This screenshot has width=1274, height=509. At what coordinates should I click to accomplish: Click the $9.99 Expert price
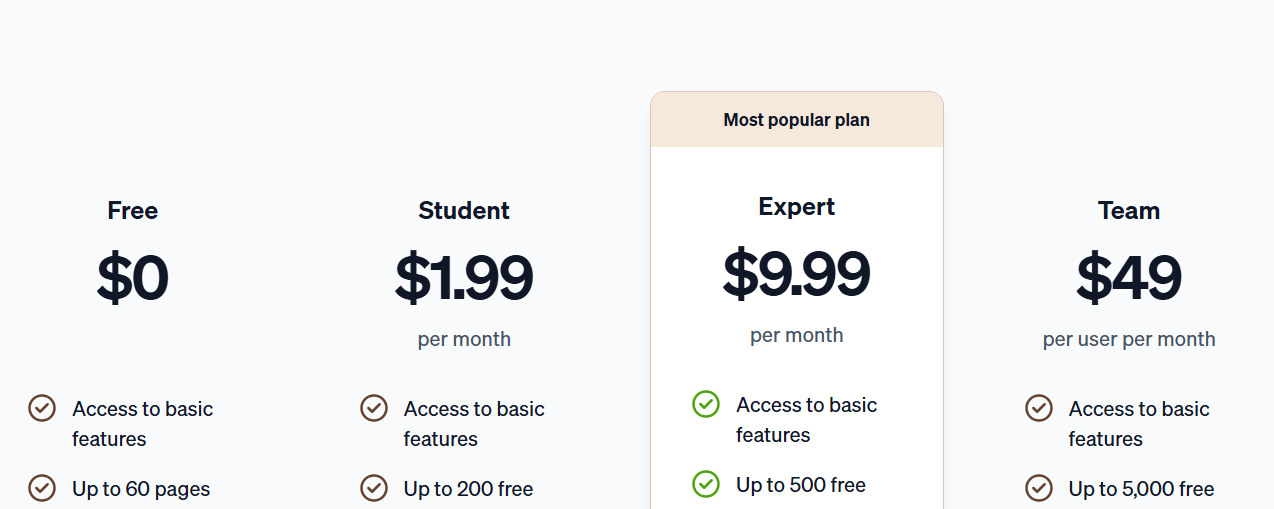797,274
